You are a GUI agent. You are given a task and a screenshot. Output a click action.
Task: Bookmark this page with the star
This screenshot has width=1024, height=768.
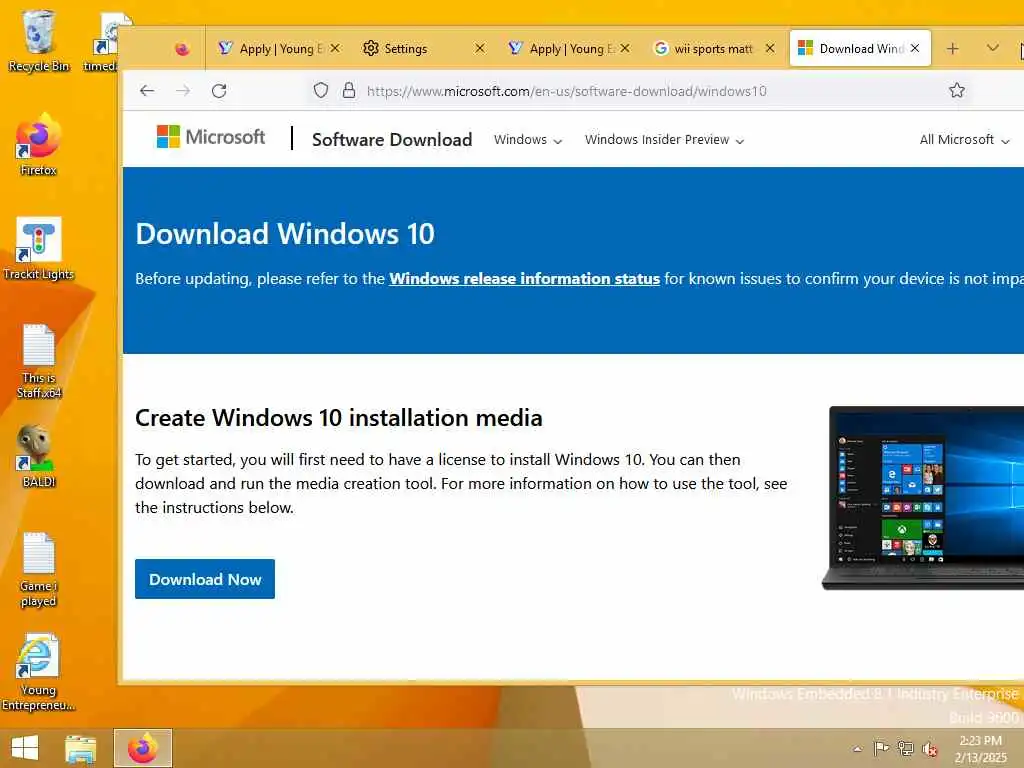tap(957, 91)
